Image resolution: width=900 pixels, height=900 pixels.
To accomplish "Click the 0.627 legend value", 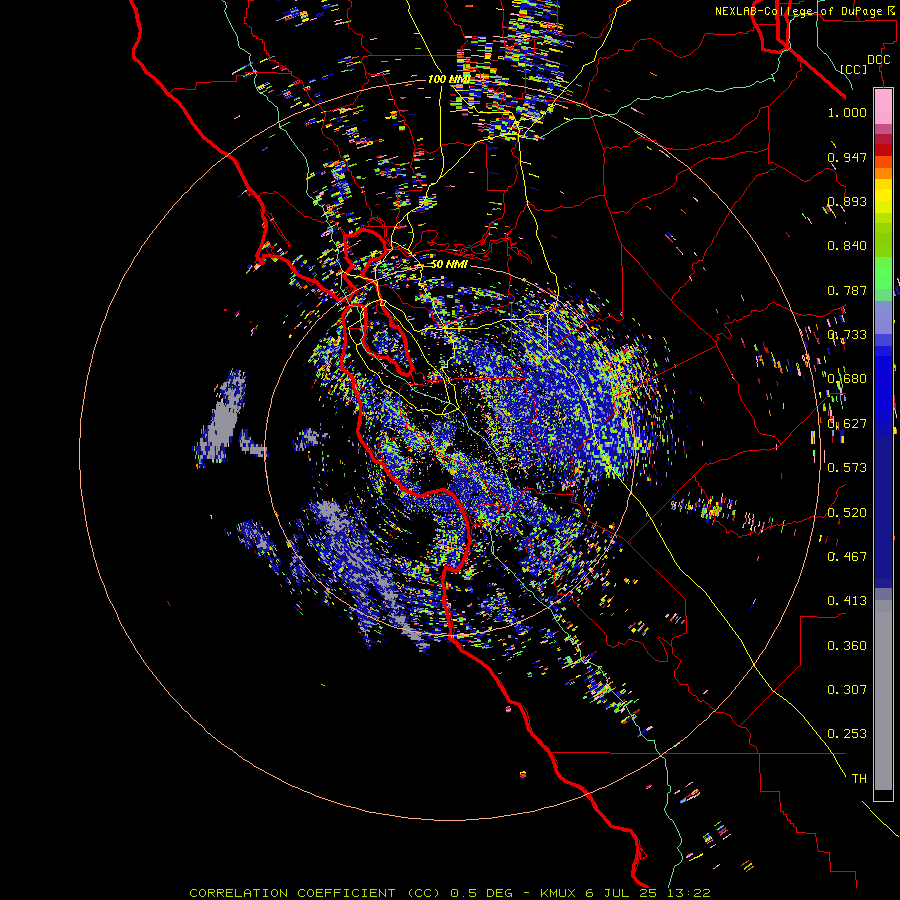I will pos(847,424).
